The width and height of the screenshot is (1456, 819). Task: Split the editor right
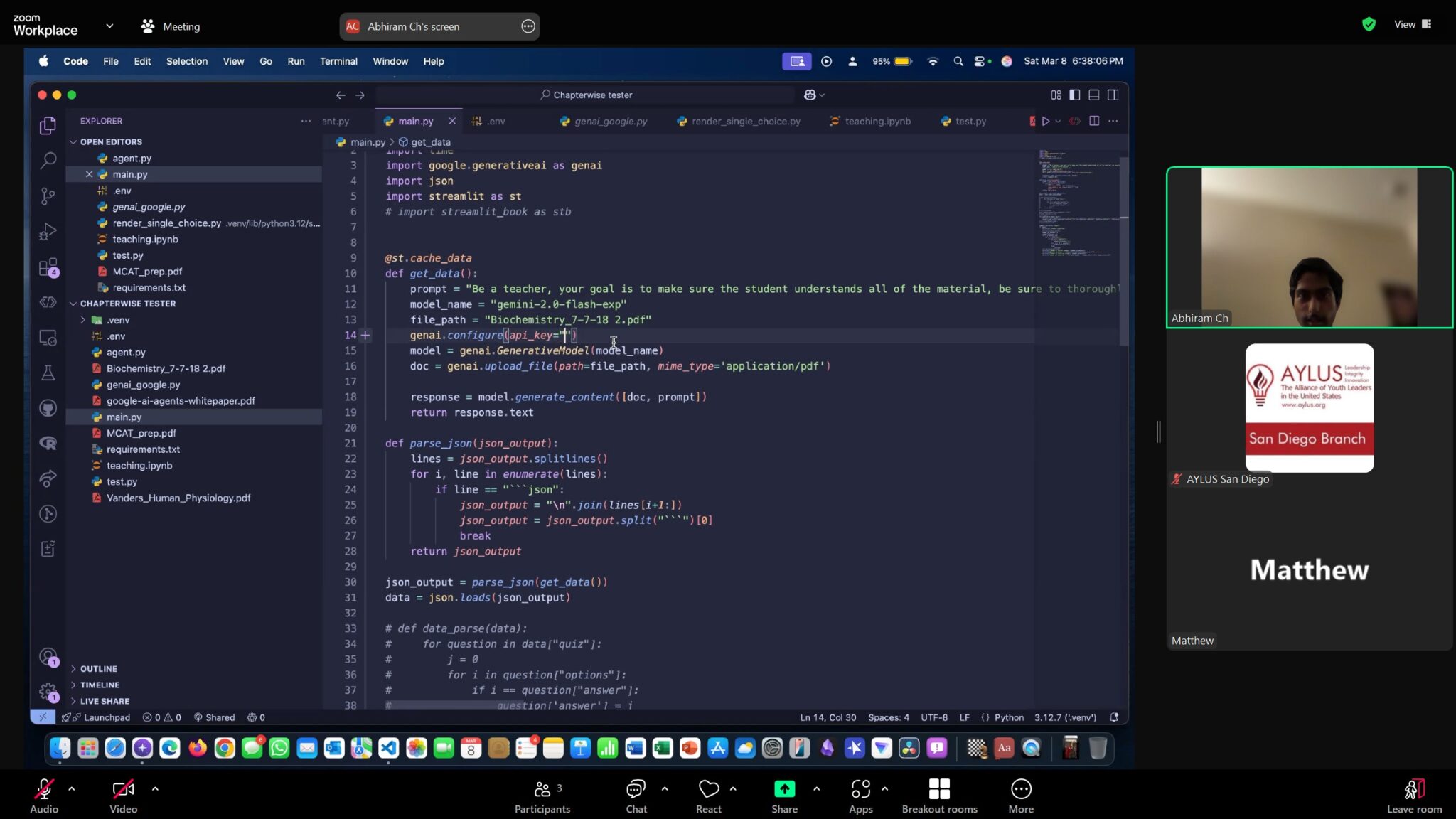[x=1094, y=121]
